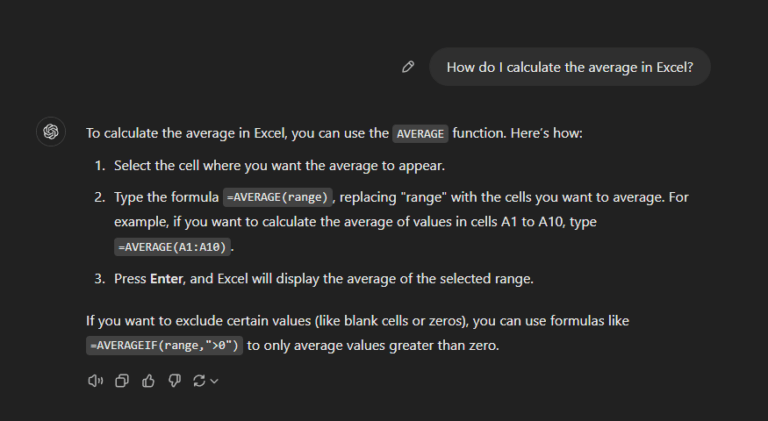Give the response a thumbs up
Screen dimensions: 768x421
[x=149, y=380]
